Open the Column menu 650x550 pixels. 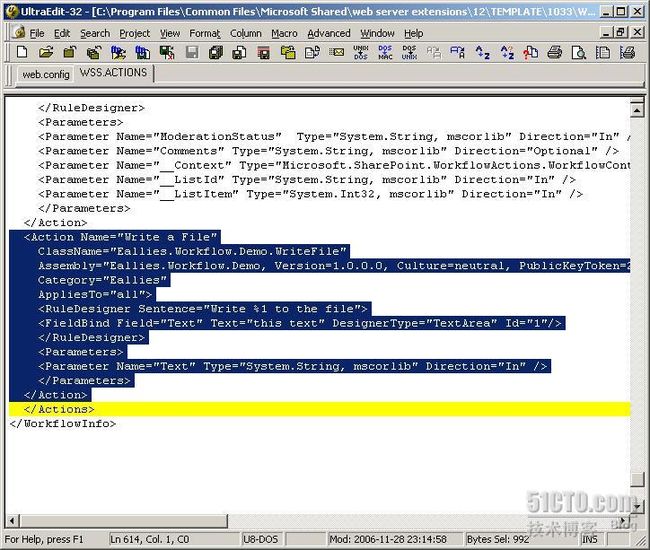(x=246, y=33)
